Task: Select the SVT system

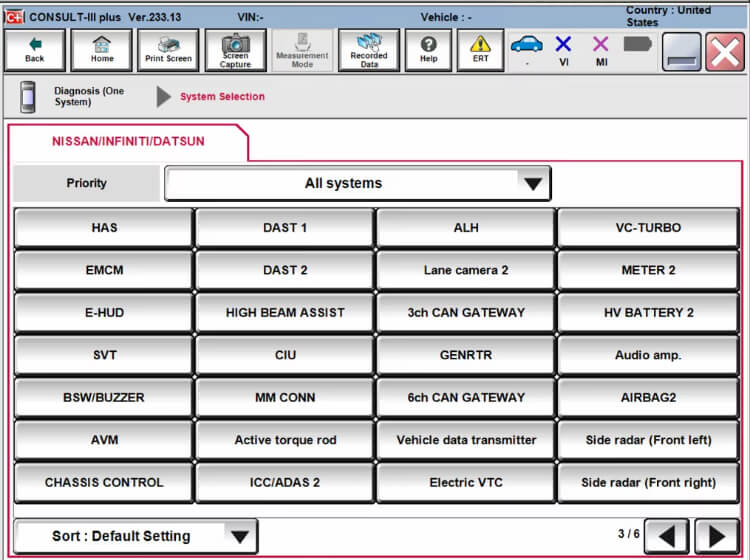Action: pos(104,355)
